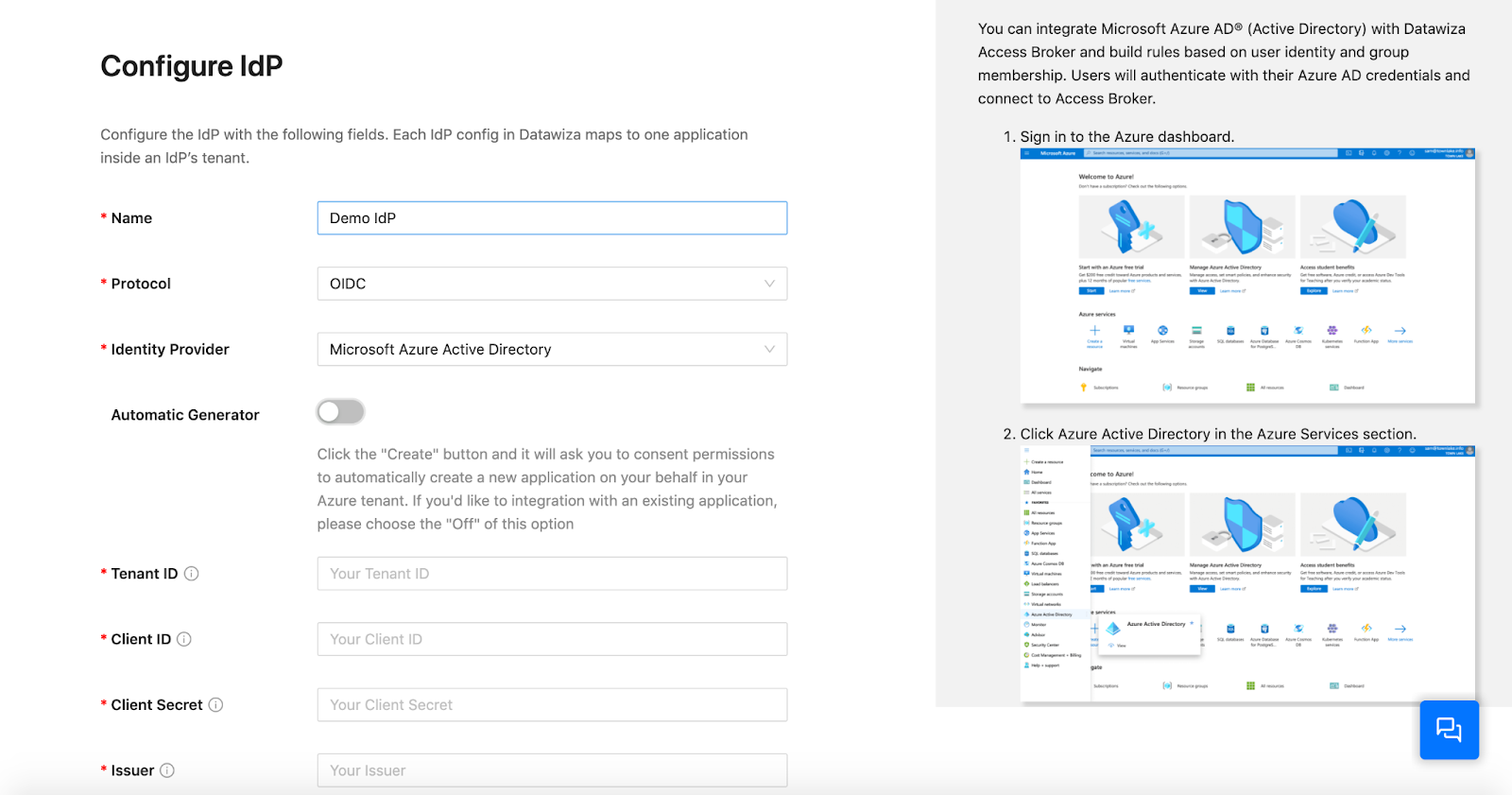Click the 'Click Azure Active Directory' step text
The image size is (1512, 795).
click(x=1218, y=434)
